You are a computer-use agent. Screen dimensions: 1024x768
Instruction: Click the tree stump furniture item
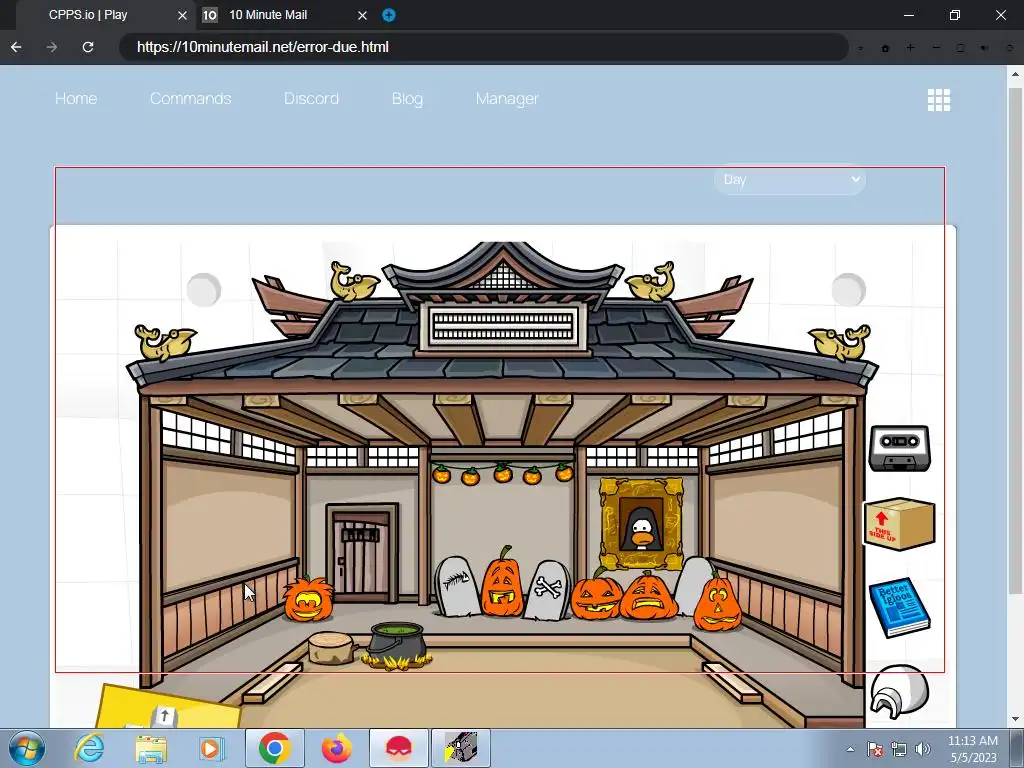click(x=332, y=648)
